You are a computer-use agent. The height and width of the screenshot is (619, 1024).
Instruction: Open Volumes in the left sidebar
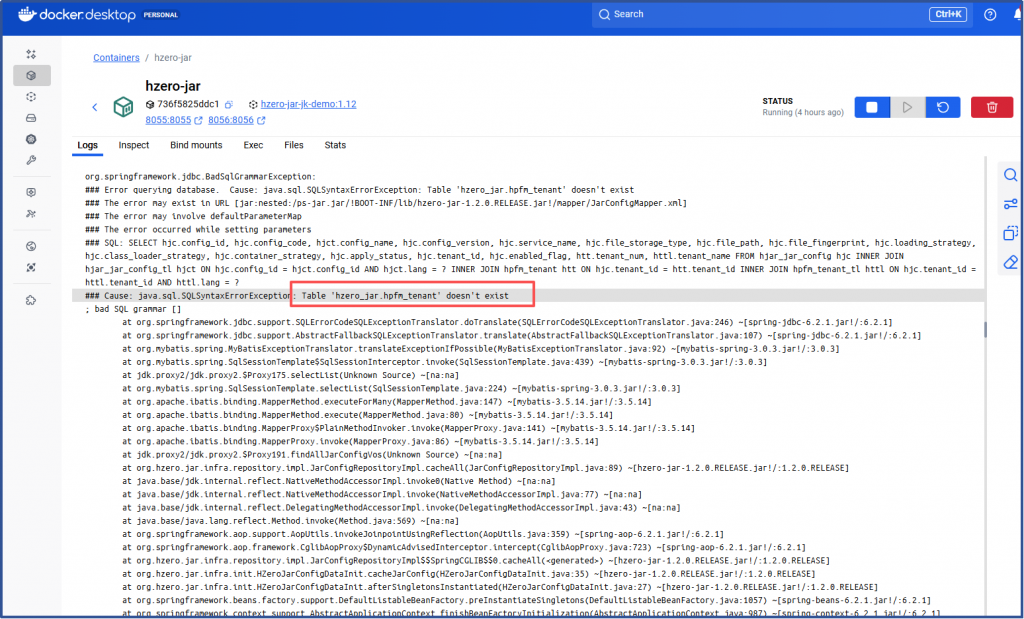(31, 118)
